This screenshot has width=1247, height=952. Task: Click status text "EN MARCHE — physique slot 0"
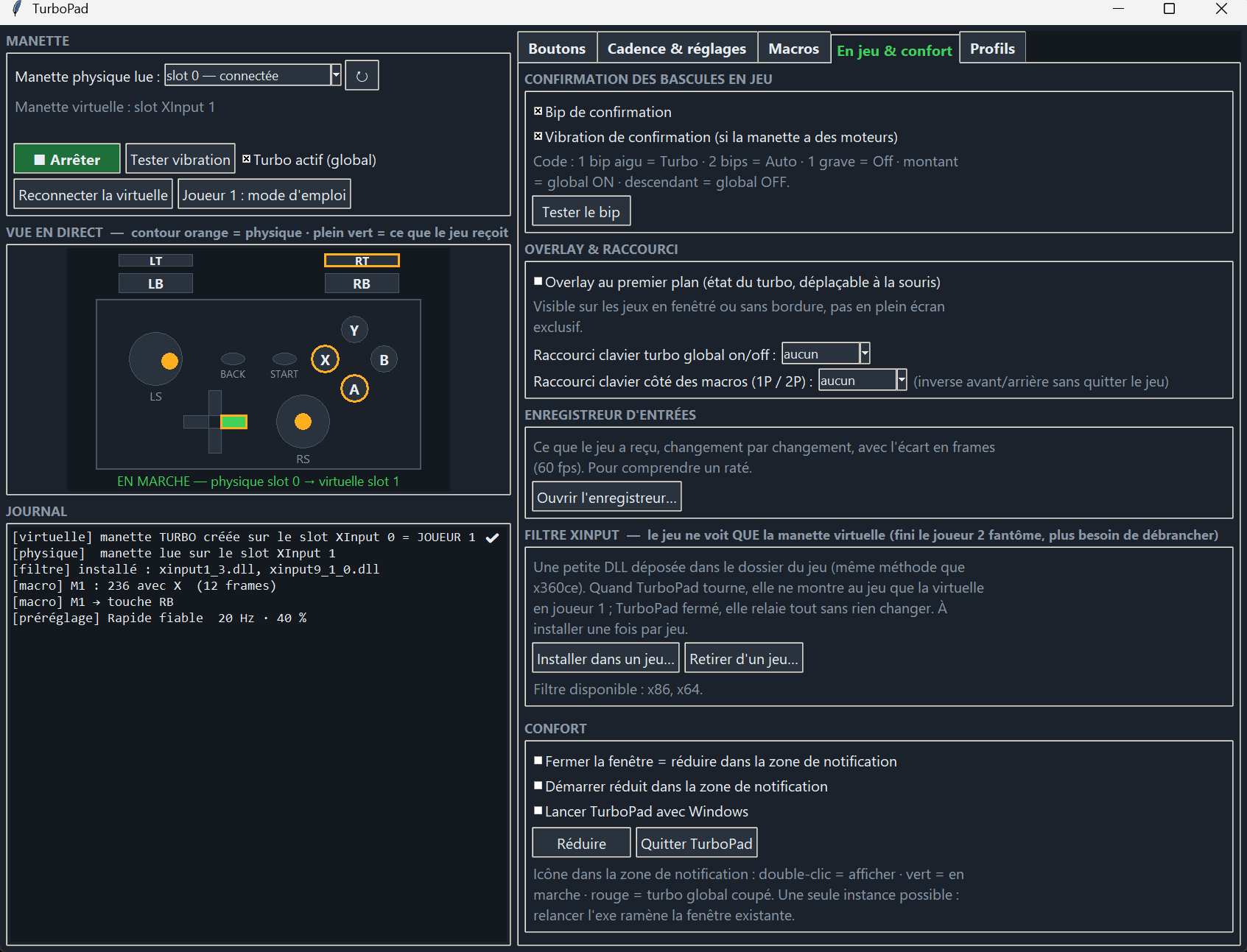tap(258, 481)
